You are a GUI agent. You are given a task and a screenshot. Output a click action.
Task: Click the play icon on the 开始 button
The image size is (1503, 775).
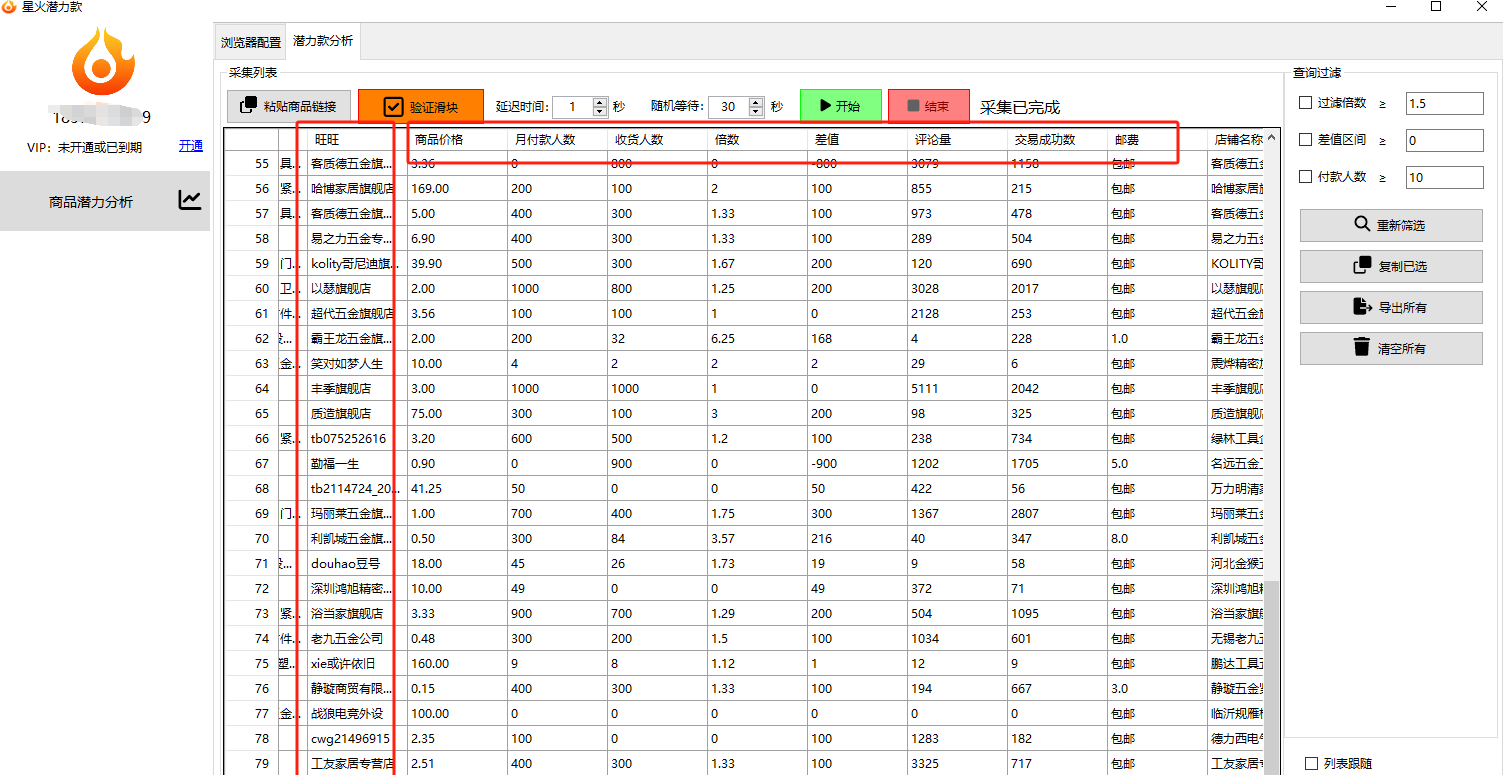pos(825,106)
